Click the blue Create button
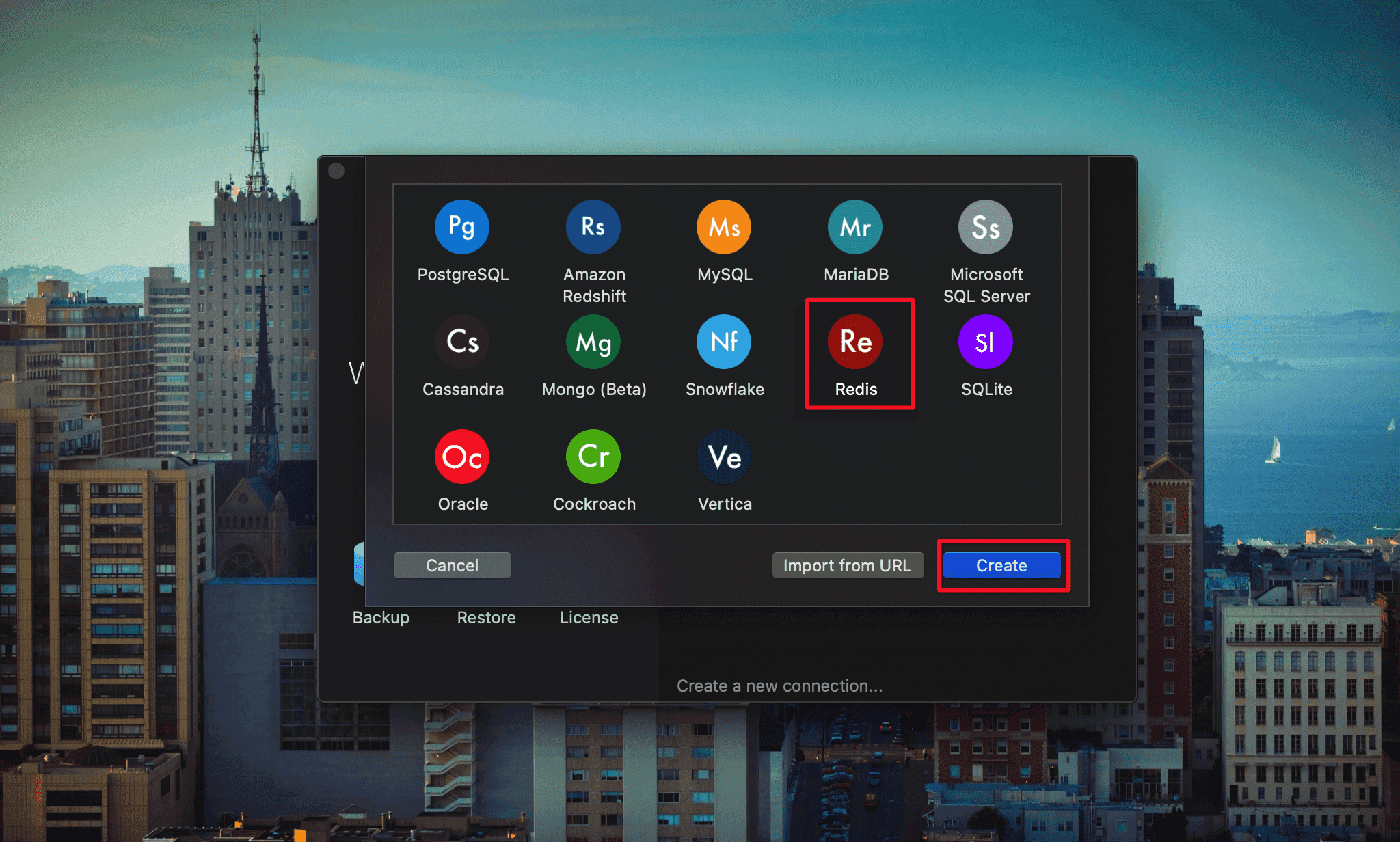1400x842 pixels. click(x=1001, y=565)
